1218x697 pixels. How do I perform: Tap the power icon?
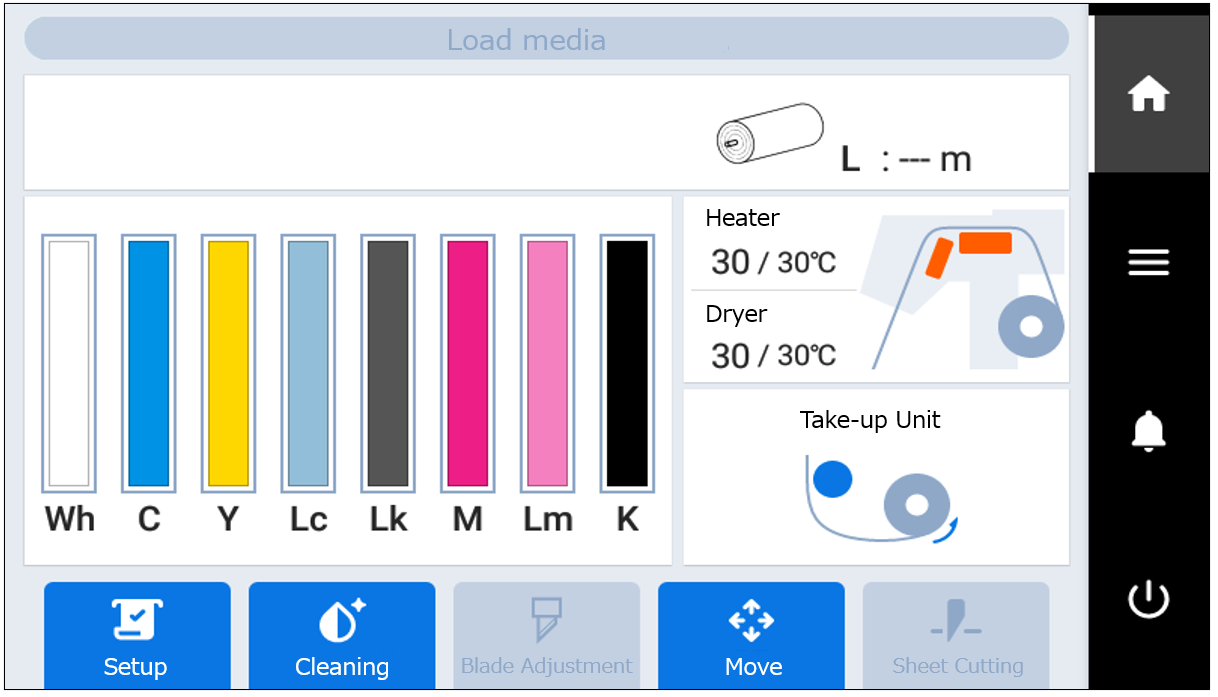(x=1148, y=600)
